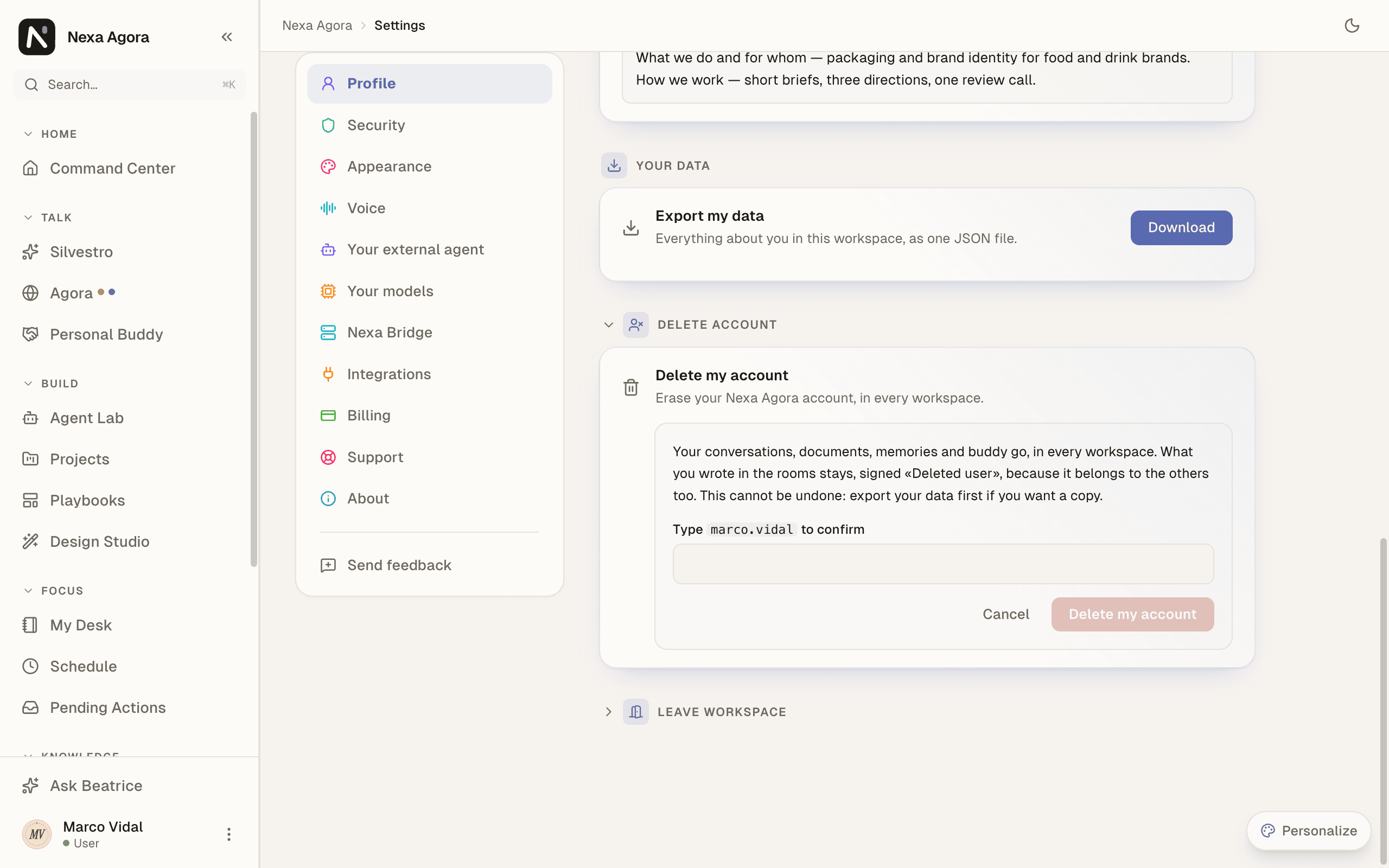The height and width of the screenshot is (868, 1389).
Task: Open Voice waveform icon
Action: (328, 208)
